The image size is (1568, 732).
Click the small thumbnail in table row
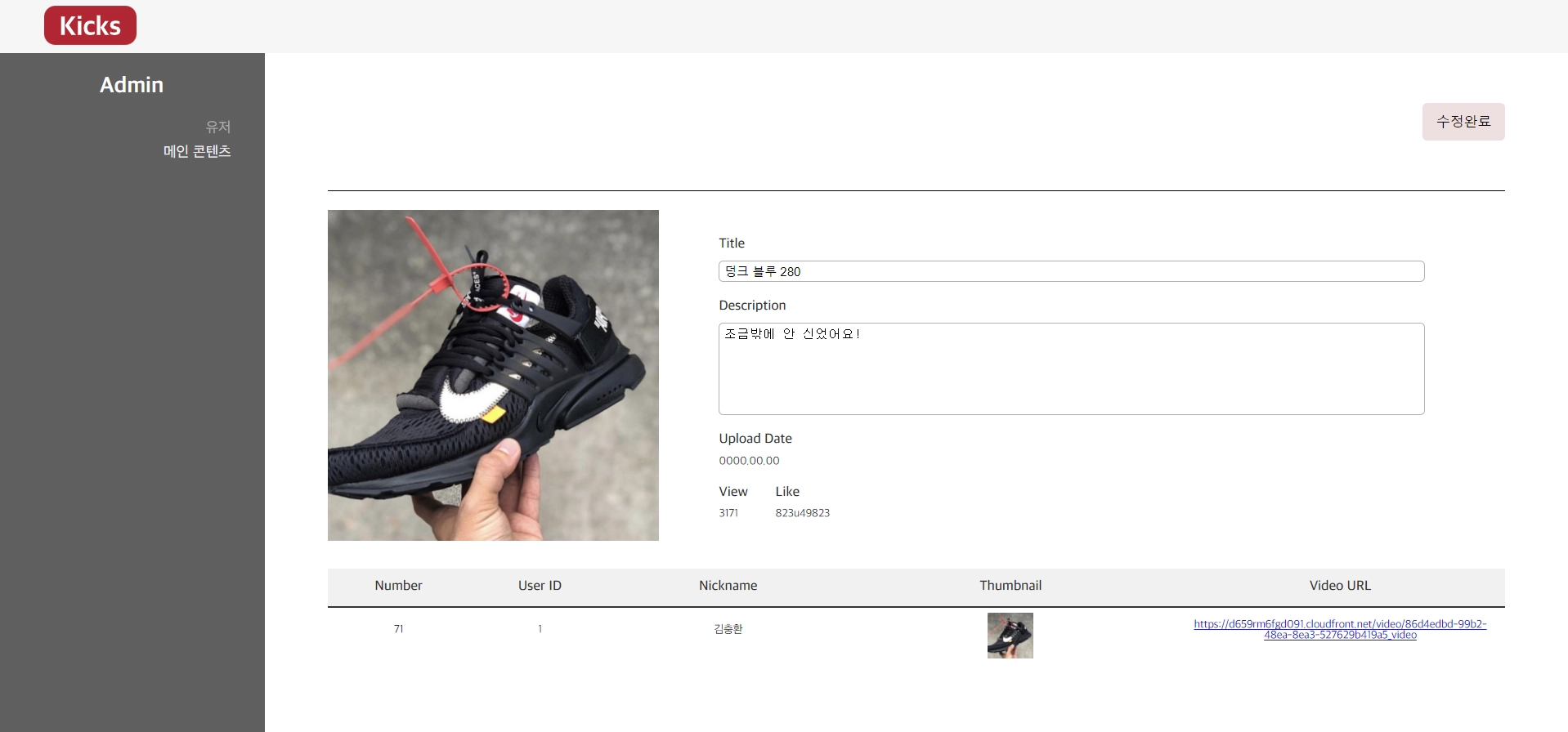(x=1010, y=636)
